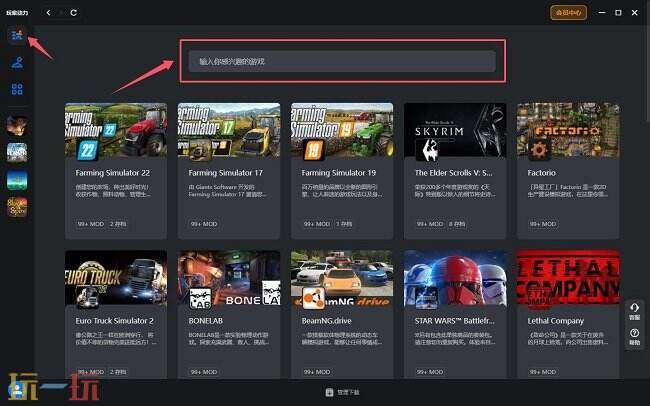Open the download manager at bottom

tap(342, 392)
